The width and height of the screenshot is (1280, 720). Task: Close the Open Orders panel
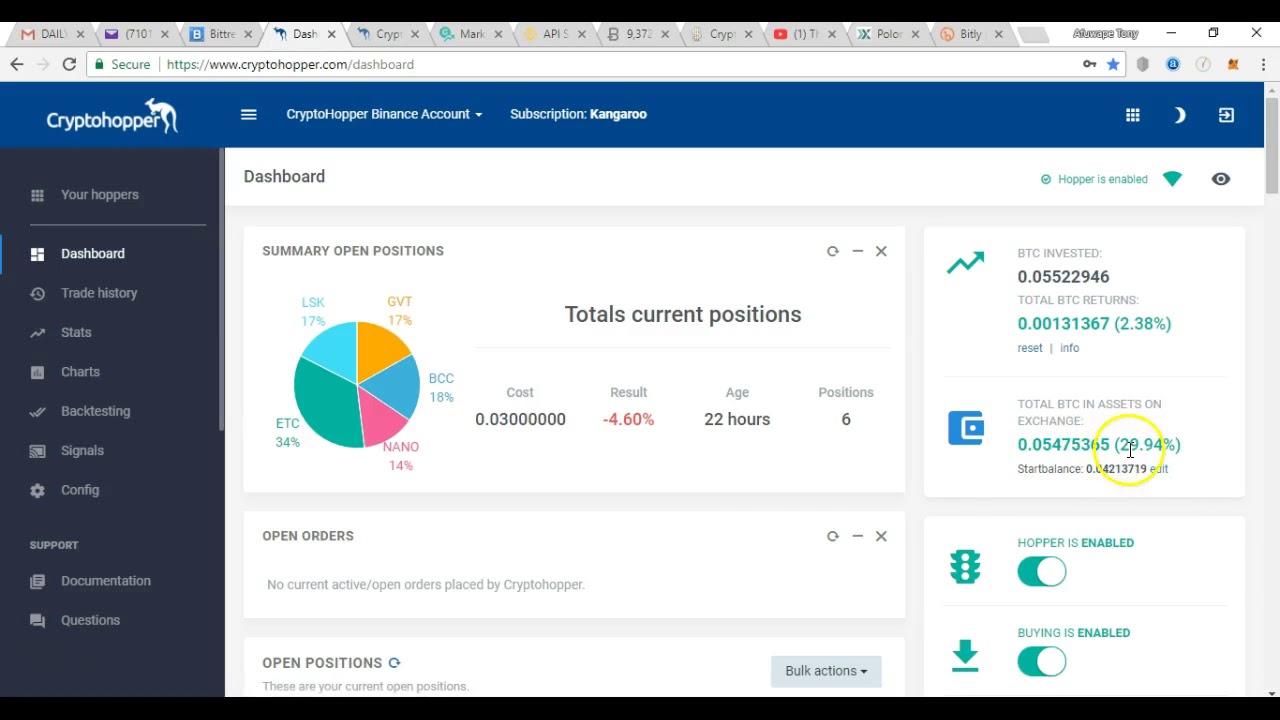coord(881,536)
